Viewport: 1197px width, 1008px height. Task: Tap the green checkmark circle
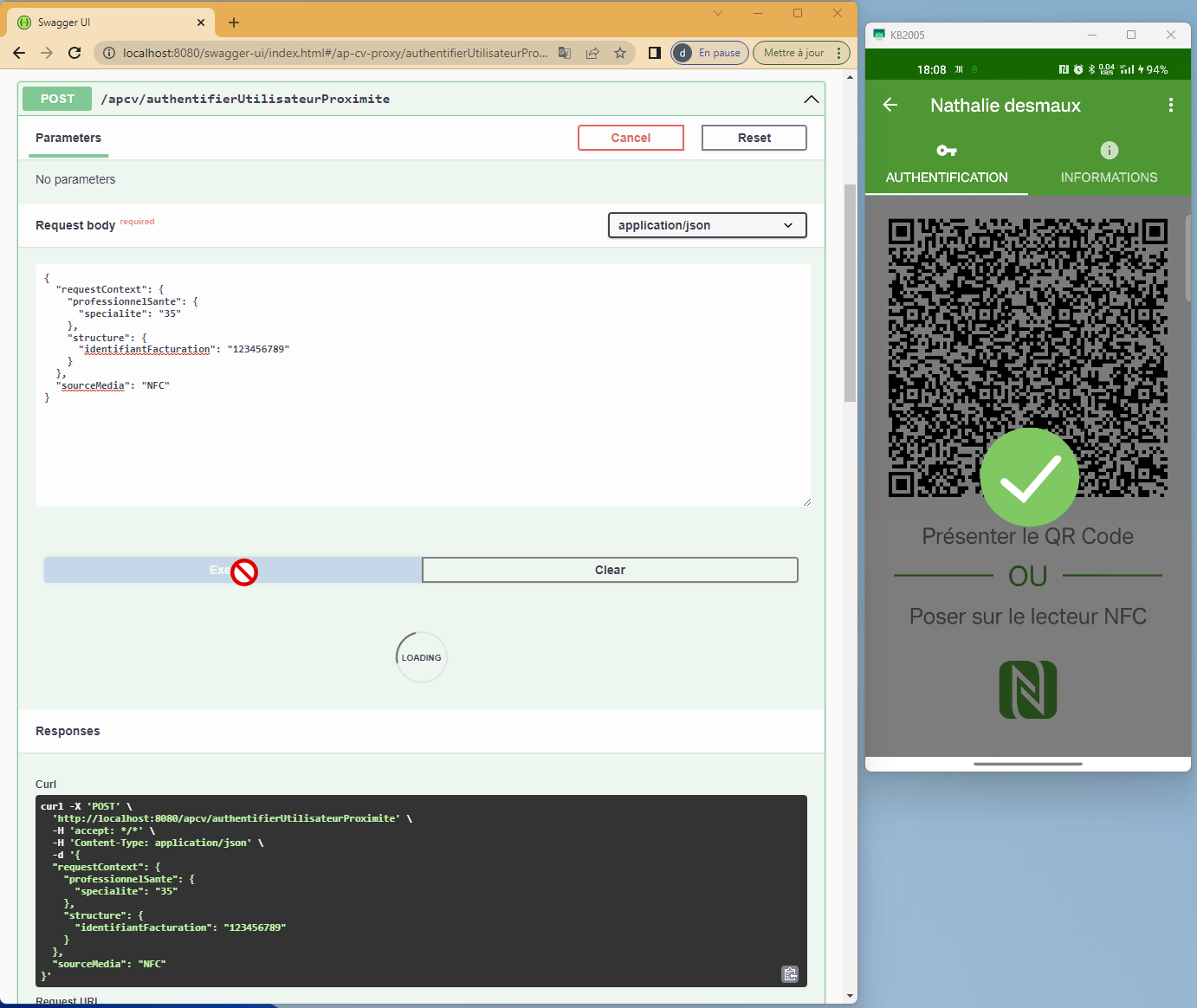pyautogui.click(x=1030, y=477)
